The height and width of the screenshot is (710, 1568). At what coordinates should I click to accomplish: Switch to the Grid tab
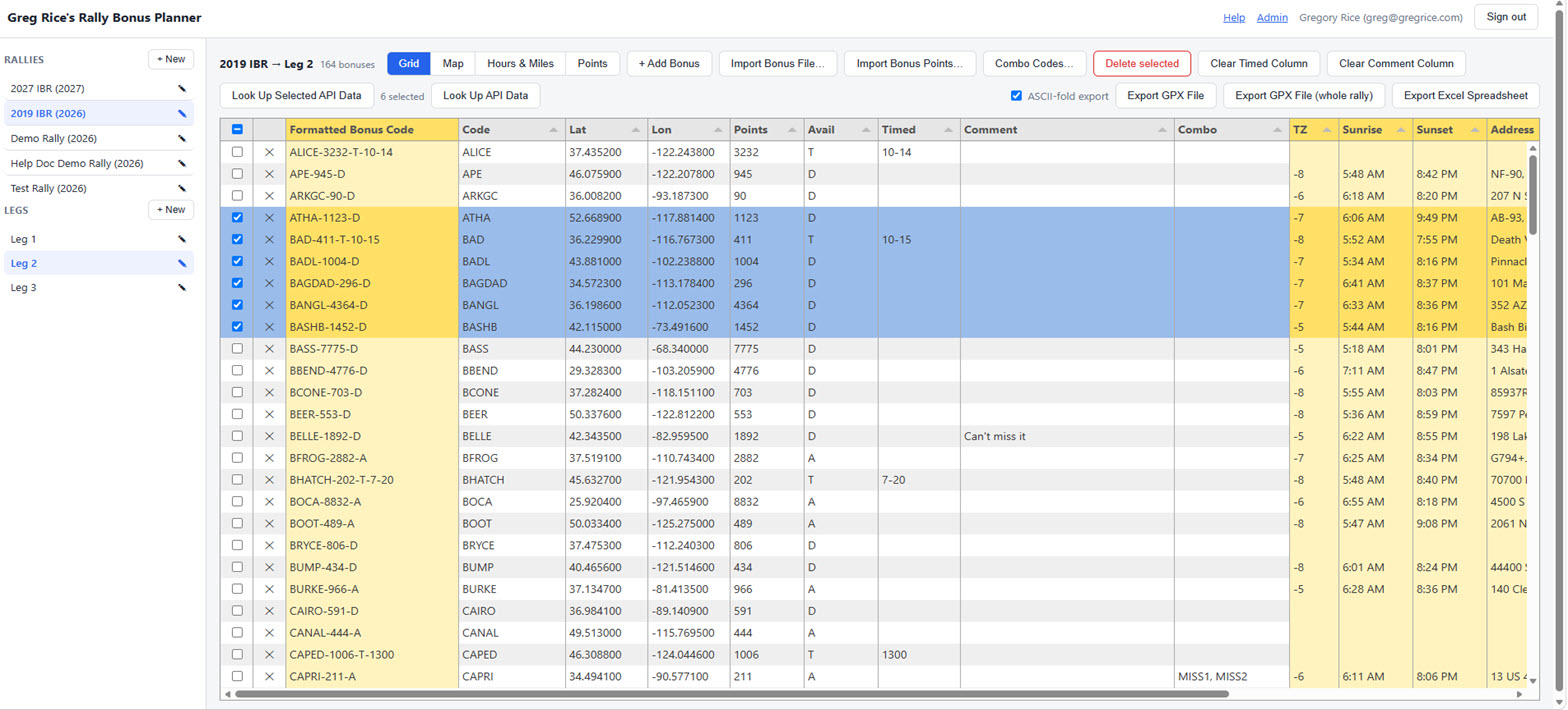(409, 63)
